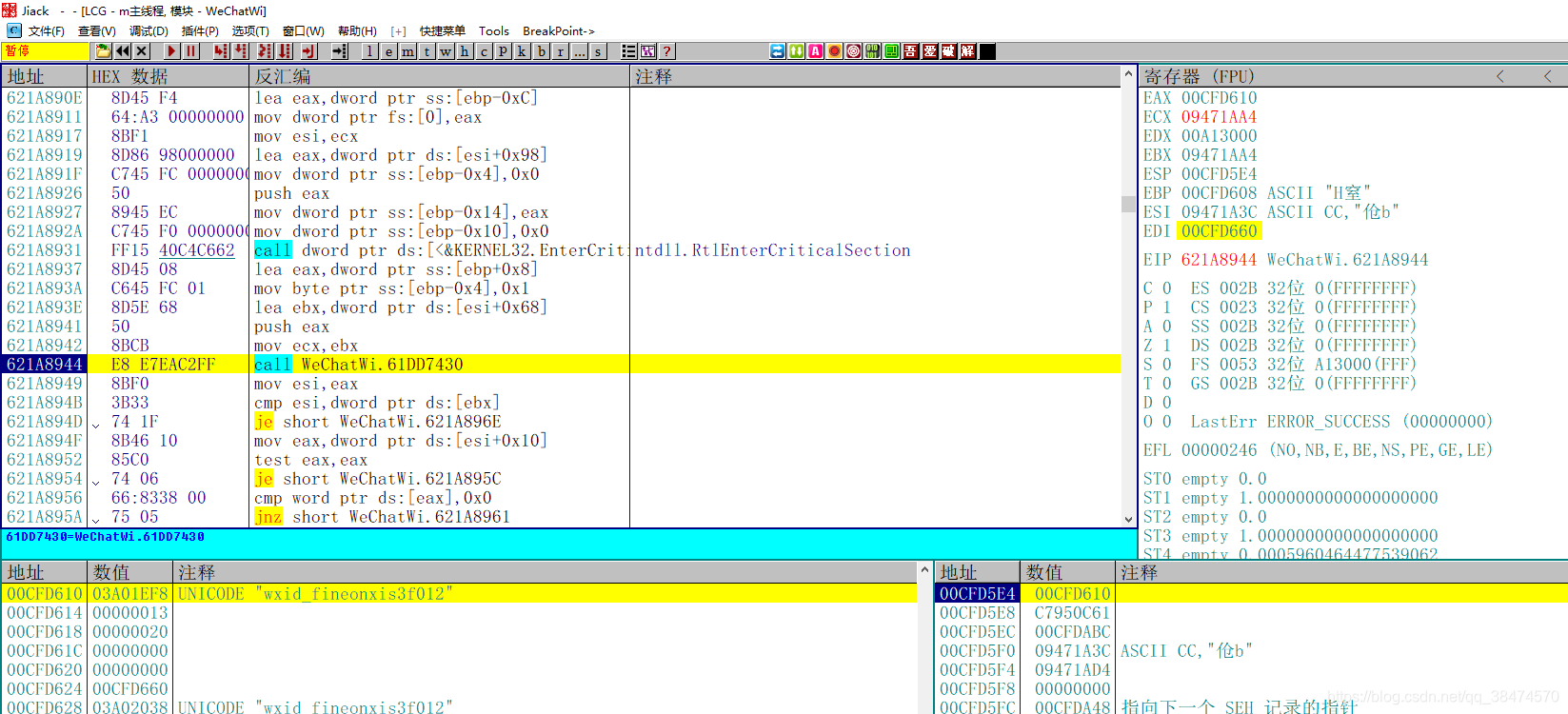Open the Log window 'l' button
Viewport: 1568px width, 714px height.
(x=369, y=51)
